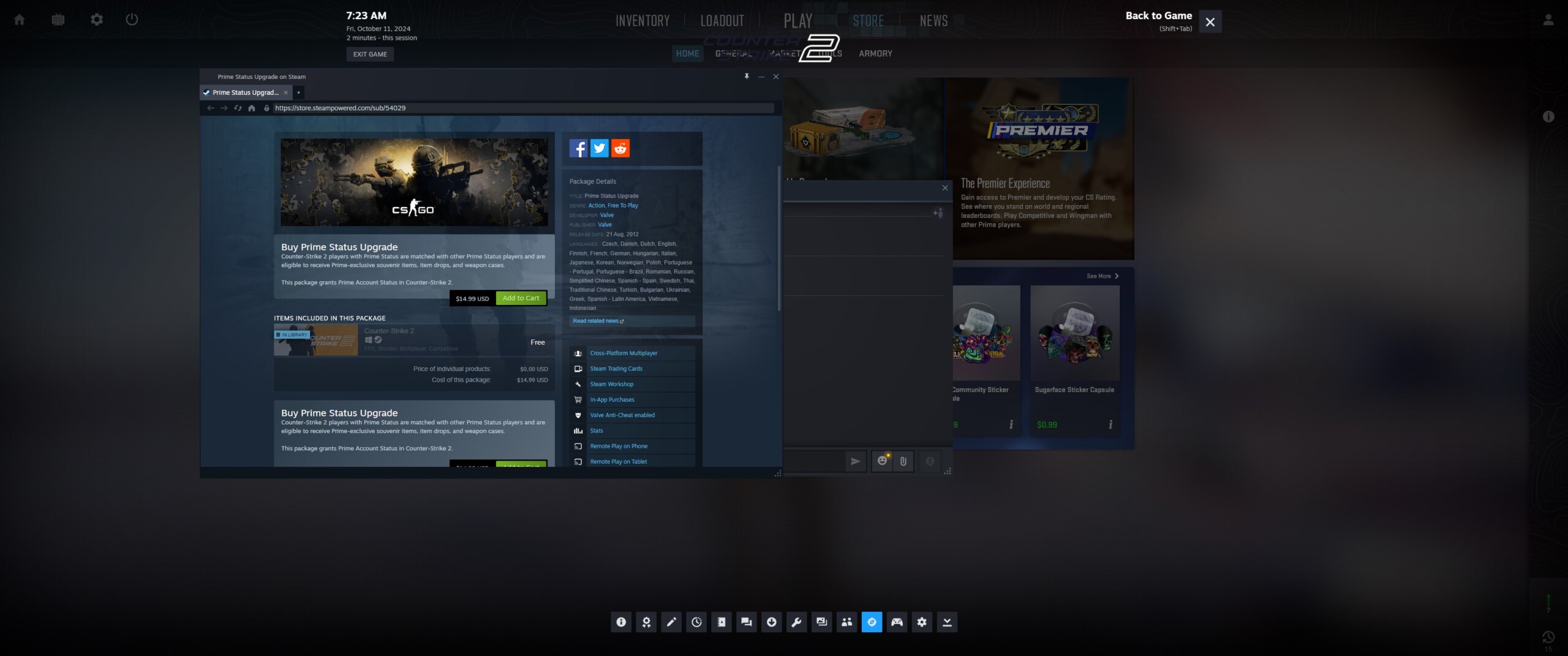The height and width of the screenshot is (656, 1568).
Task: Add Prime Status Upgrade to cart
Action: tap(521, 298)
